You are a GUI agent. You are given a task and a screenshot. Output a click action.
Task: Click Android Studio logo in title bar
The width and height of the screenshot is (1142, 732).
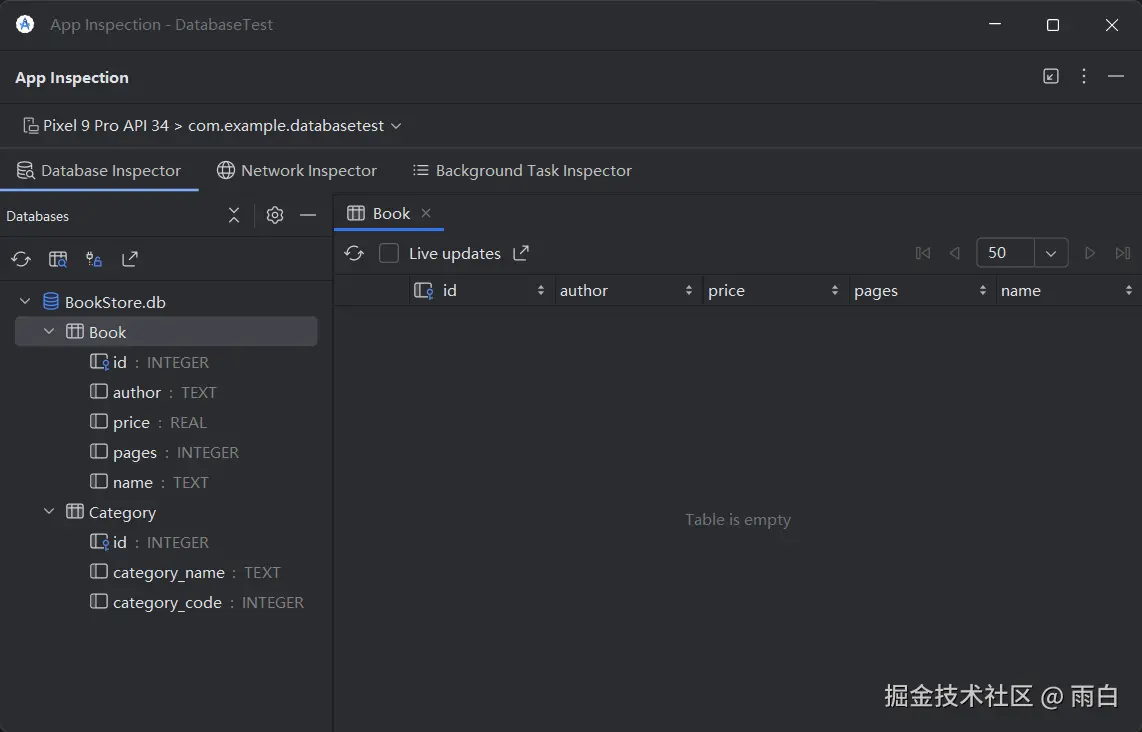25,24
